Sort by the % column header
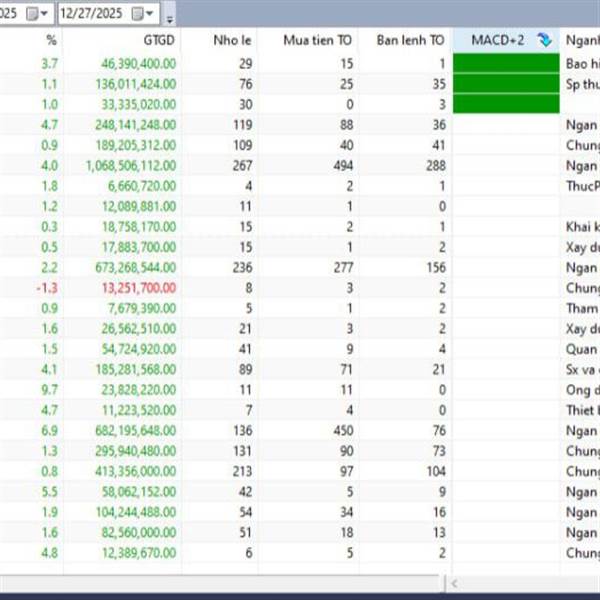Image resolution: width=600 pixels, height=600 pixels. click(x=51, y=40)
